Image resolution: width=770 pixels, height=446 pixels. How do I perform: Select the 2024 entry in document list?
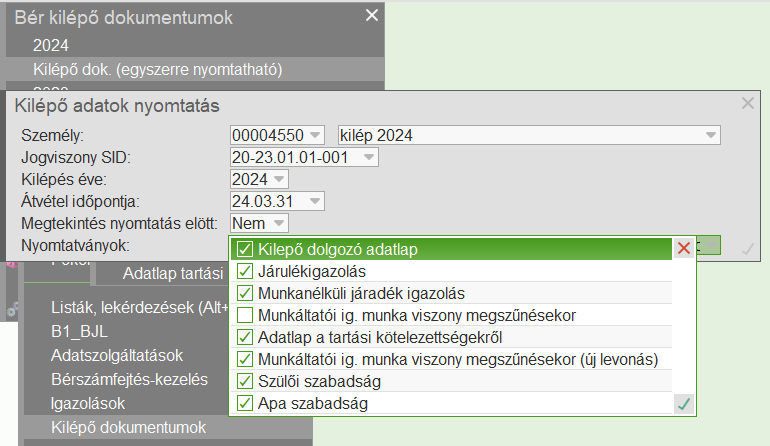tap(51, 45)
